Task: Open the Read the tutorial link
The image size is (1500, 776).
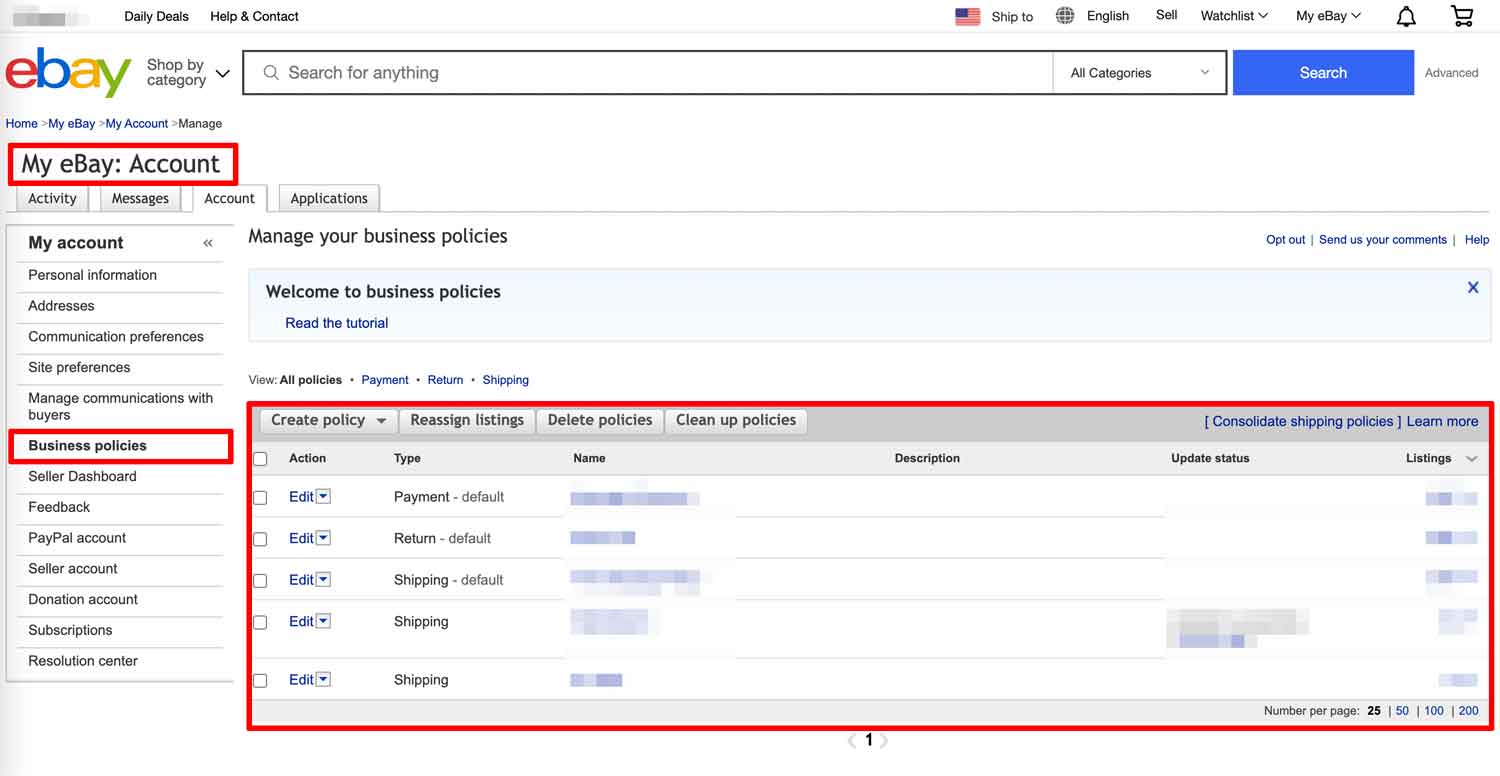Action: tap(336, 323)
